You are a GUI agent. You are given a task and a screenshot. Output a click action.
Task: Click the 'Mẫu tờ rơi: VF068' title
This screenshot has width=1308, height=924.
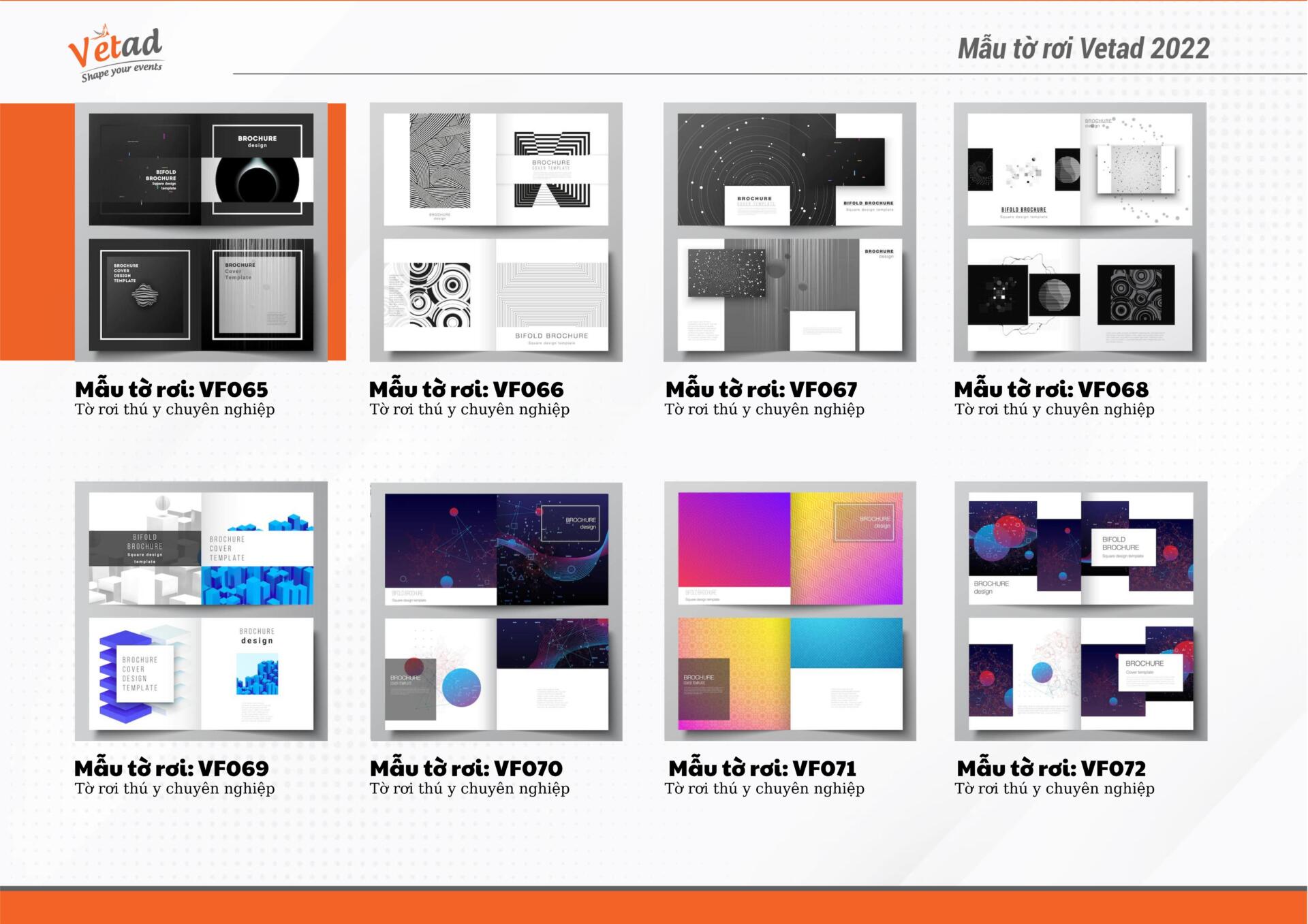[1051, 389]
